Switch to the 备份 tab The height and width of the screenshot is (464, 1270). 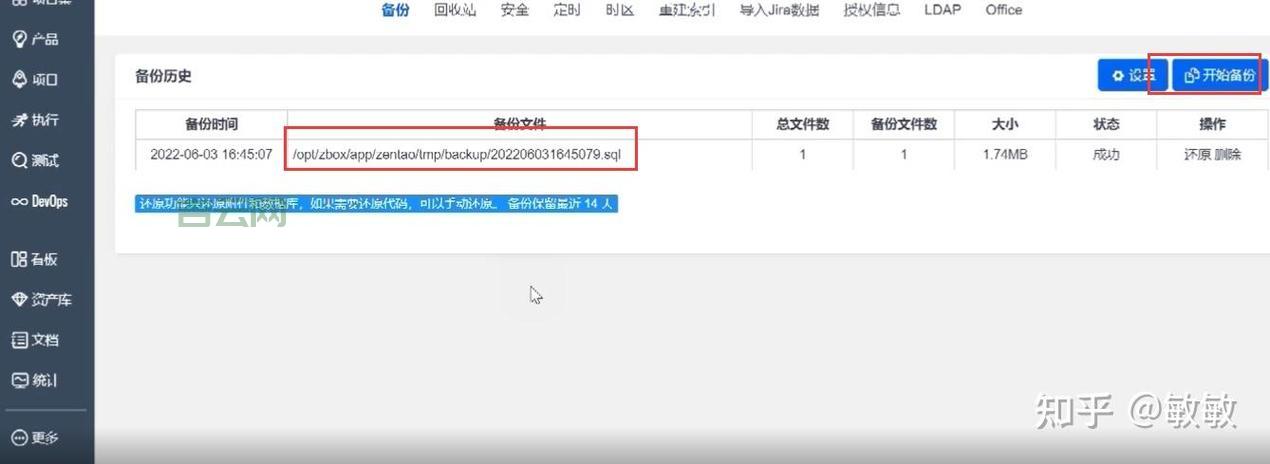[x=395, y=10]
